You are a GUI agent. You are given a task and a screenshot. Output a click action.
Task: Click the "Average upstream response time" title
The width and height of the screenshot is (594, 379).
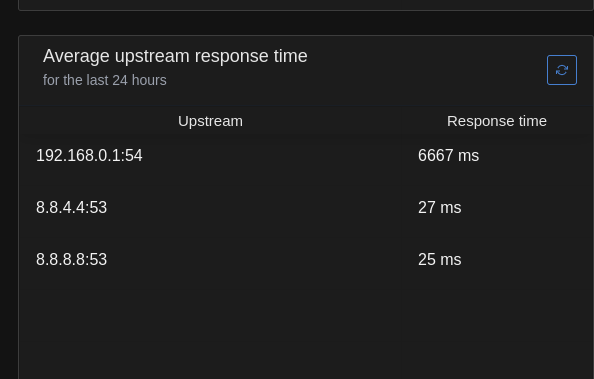coord(175,56)
